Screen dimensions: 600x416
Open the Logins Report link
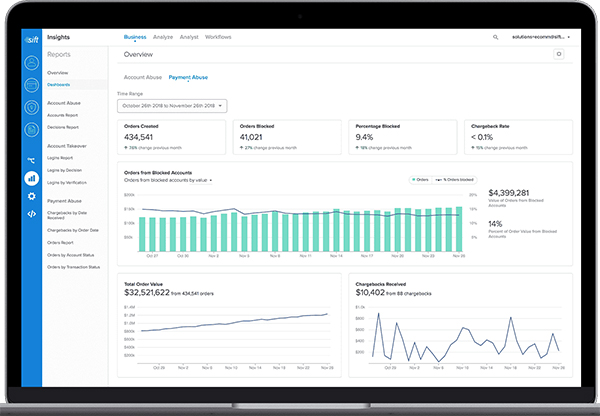pyautogui.click(x=60, y=158)
